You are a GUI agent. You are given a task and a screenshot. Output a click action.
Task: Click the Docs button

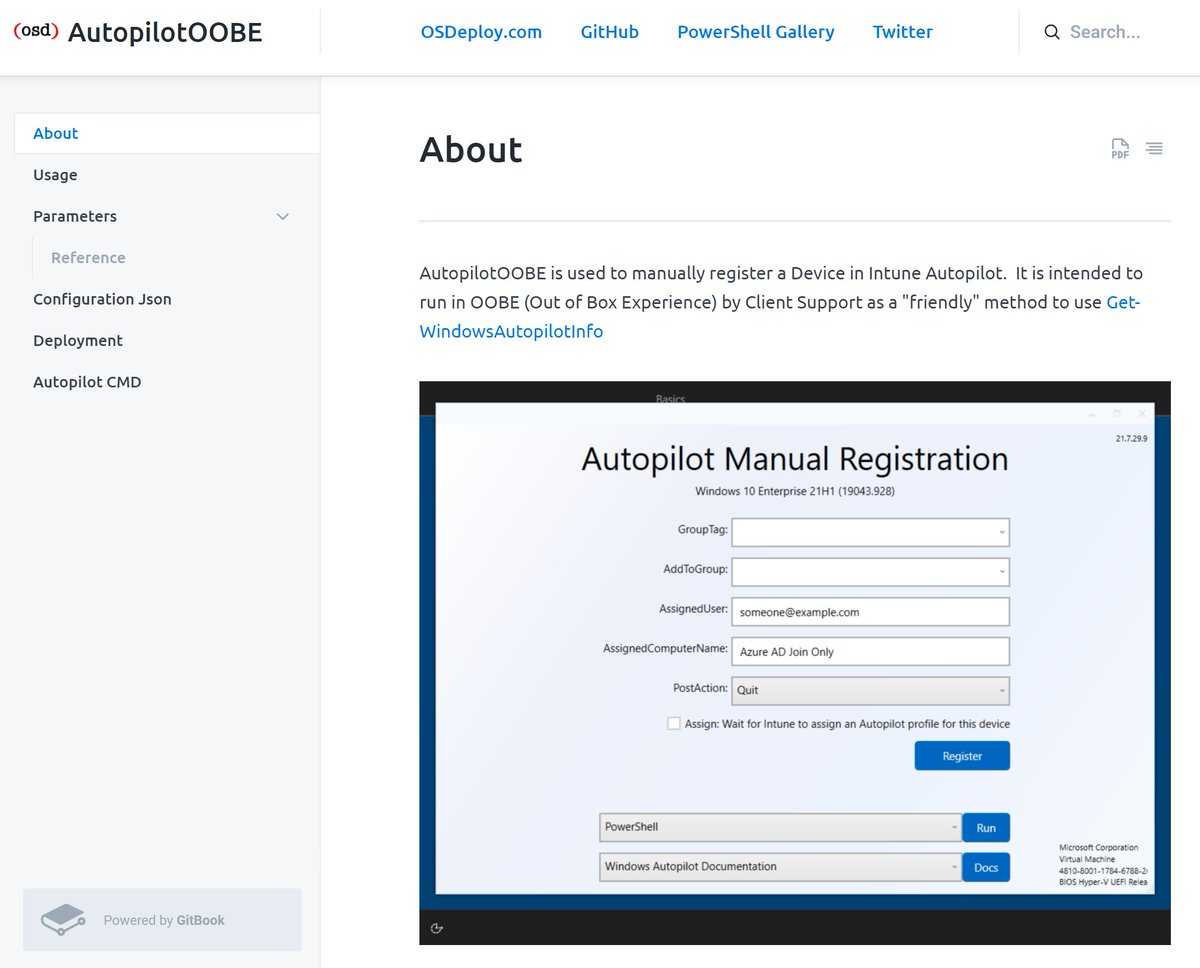pyautogui.click(x=986, y=867)
